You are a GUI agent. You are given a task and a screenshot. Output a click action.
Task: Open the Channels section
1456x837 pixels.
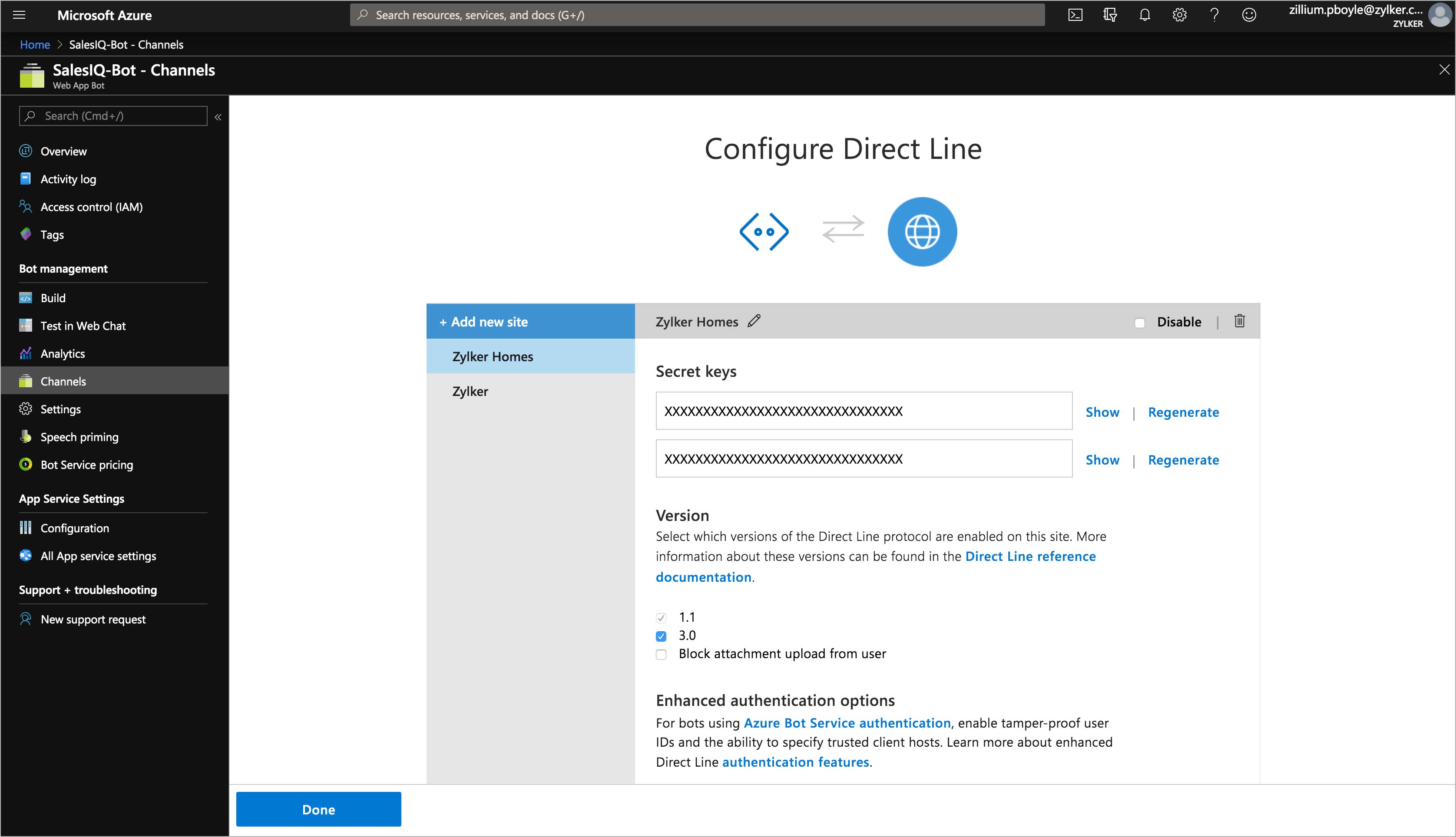(x=63, y=381)
